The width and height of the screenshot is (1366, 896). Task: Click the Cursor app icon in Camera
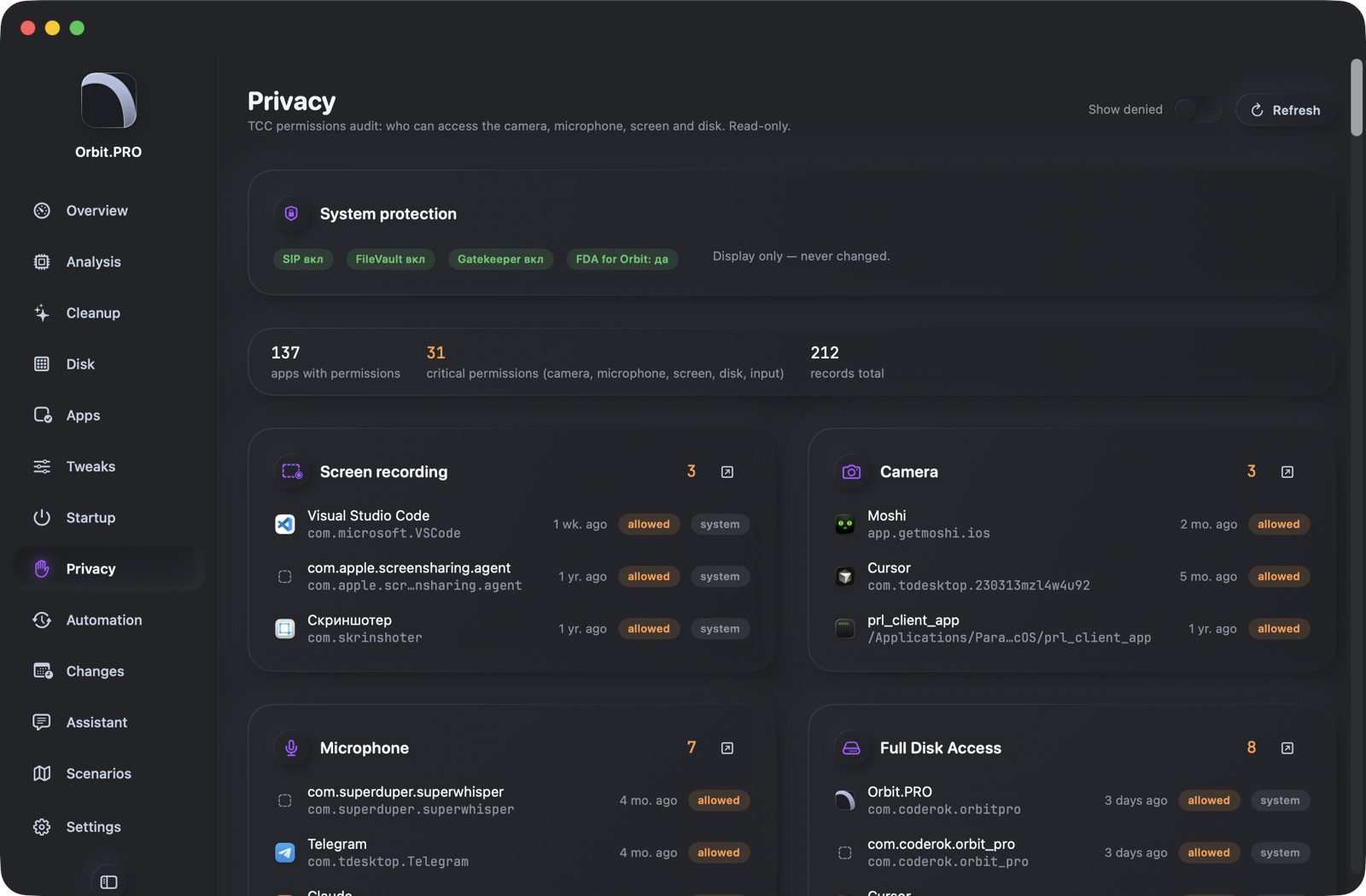click(x=845, y=577)
